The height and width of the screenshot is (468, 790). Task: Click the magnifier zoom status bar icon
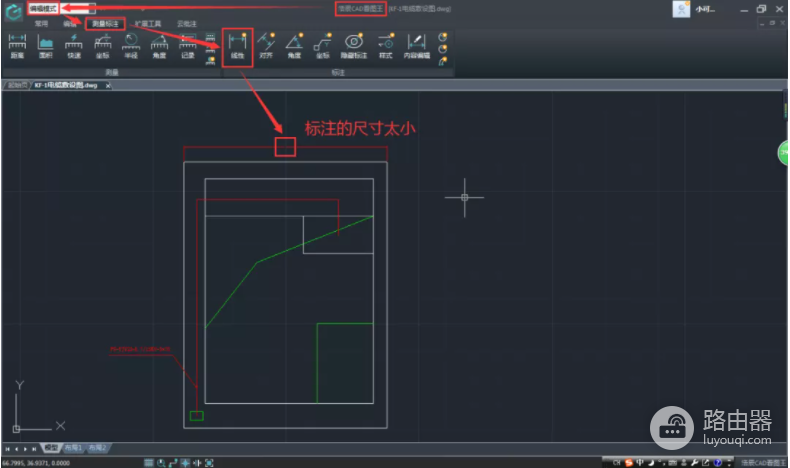161,462
